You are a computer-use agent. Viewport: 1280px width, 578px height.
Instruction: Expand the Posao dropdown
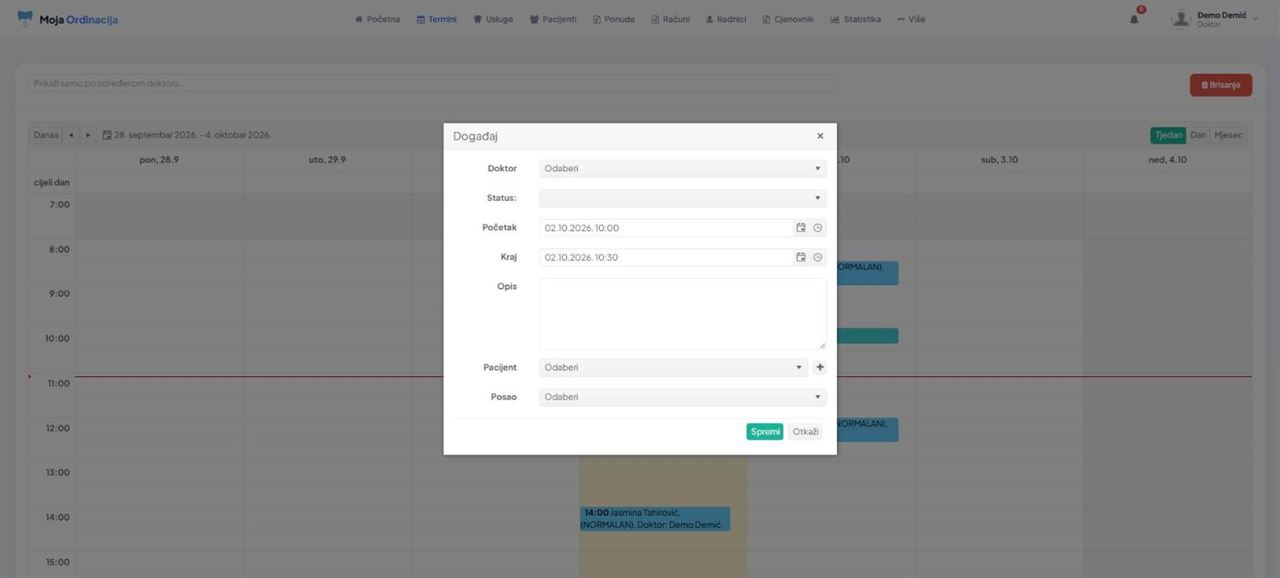(x=683, y=398)
